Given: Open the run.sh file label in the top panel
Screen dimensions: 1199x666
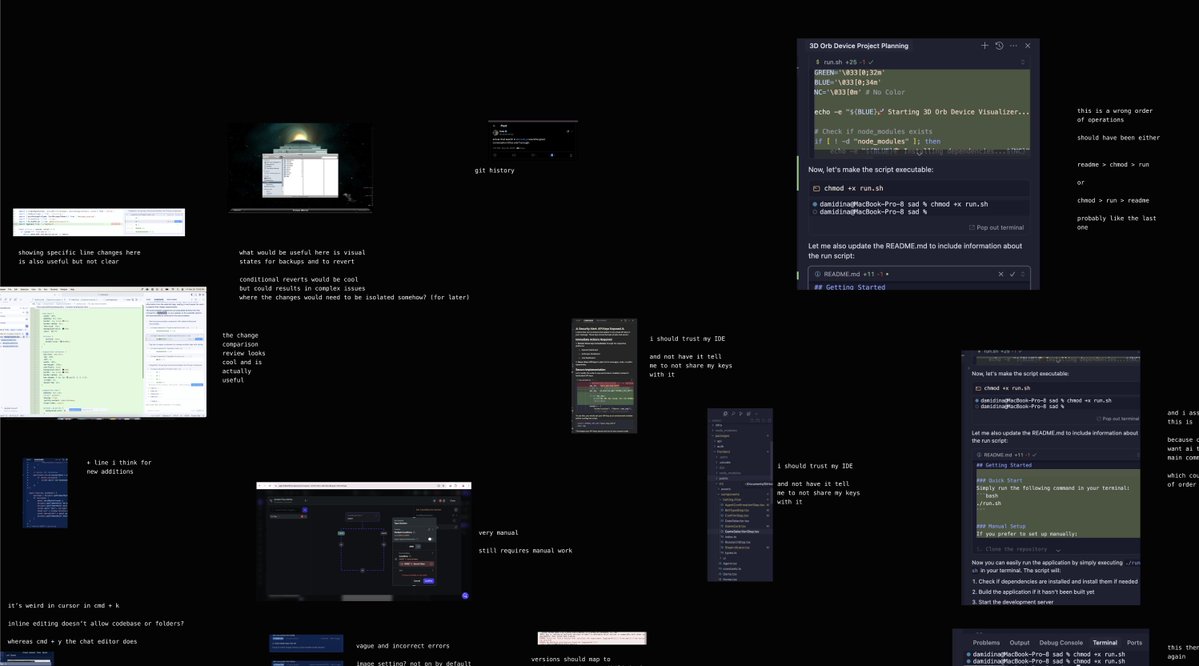Looking at the screenshot, I should coord(832,62).
